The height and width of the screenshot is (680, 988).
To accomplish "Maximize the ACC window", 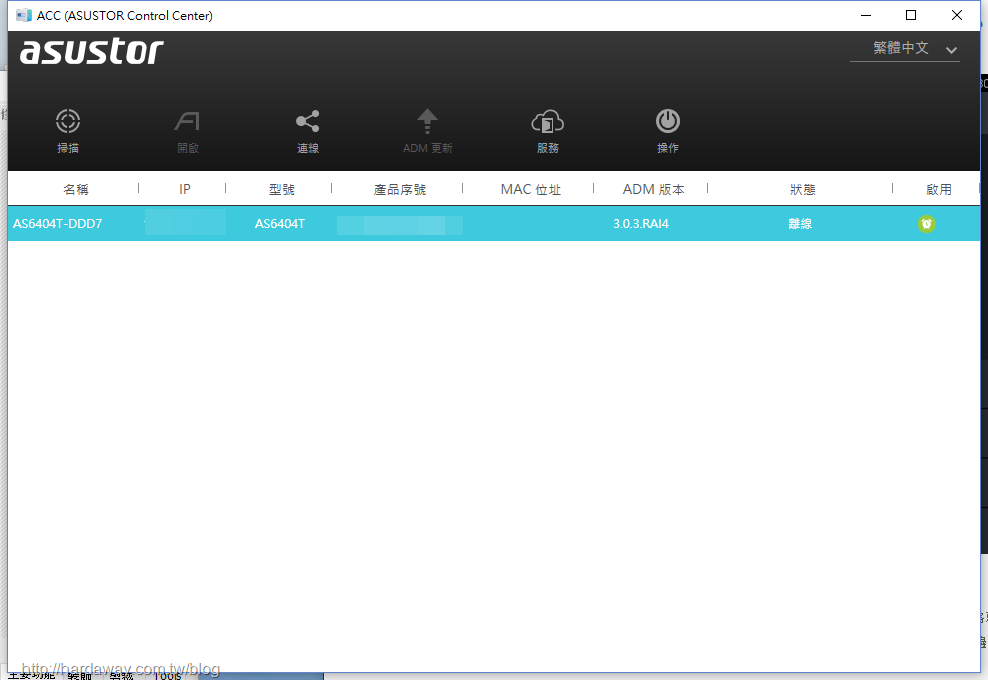I will tap(911, 15).
